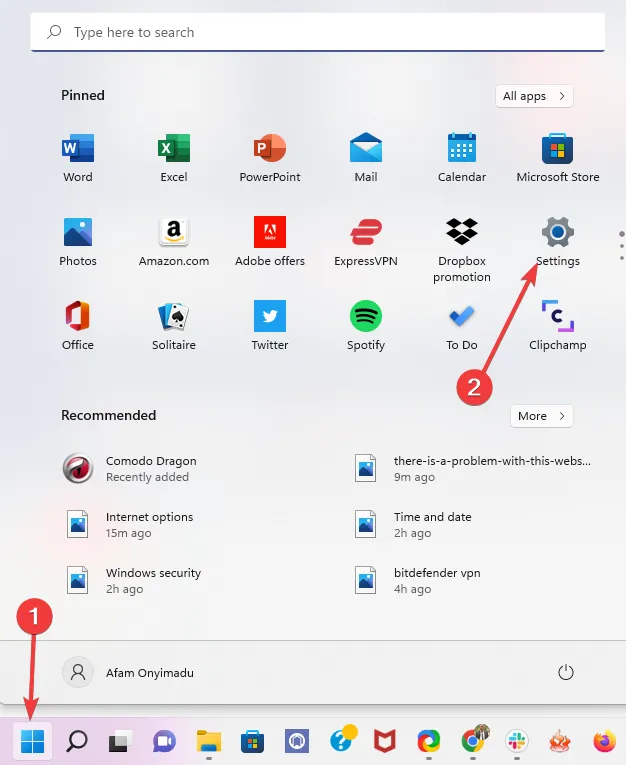Open the Microsoft Store pinned app
The width and height of the screenshot is (626, 765).
tap(558, 158)
